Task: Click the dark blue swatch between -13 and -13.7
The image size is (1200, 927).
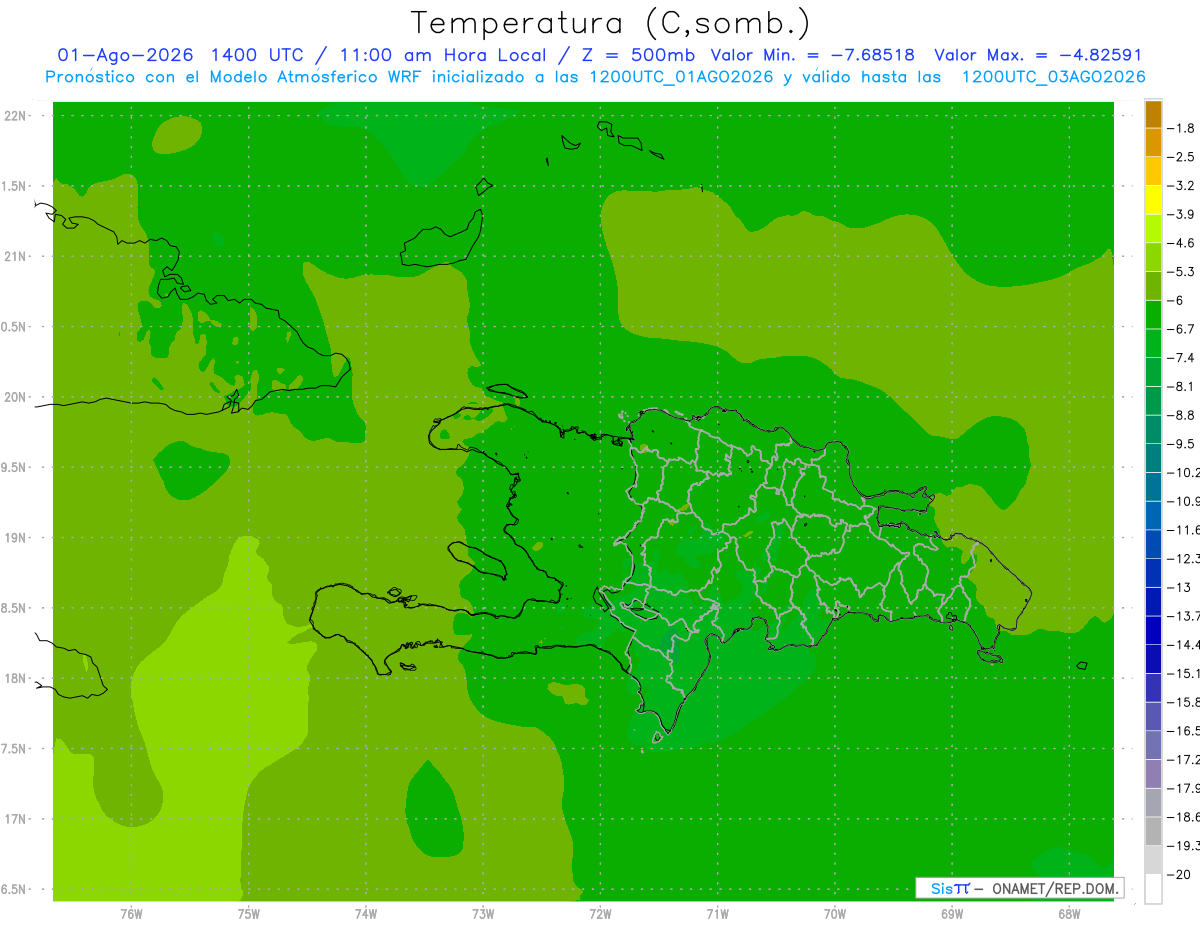Action: pos(1153,602)
